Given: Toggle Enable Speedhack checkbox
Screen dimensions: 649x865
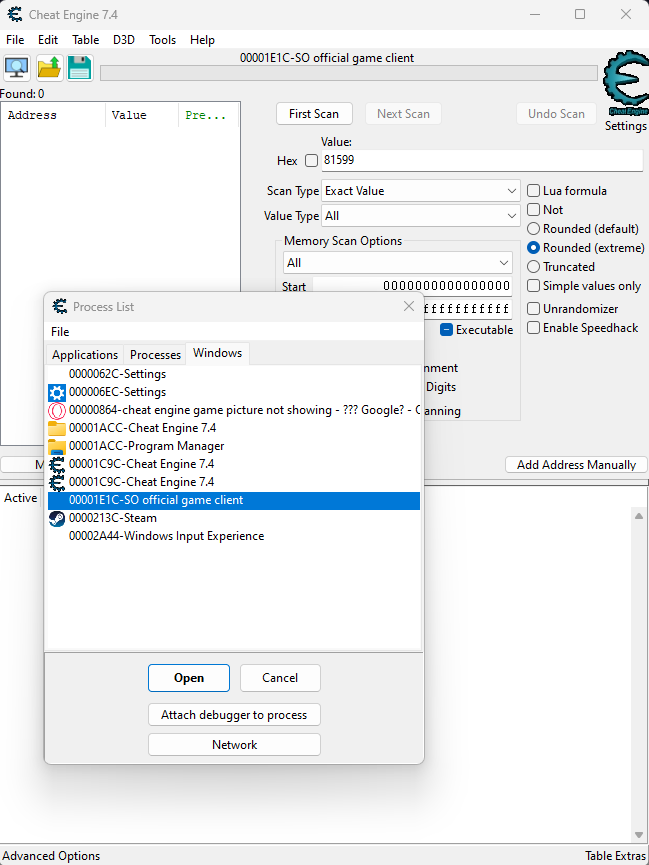Looking at the screenshot, I should (533, 328).
